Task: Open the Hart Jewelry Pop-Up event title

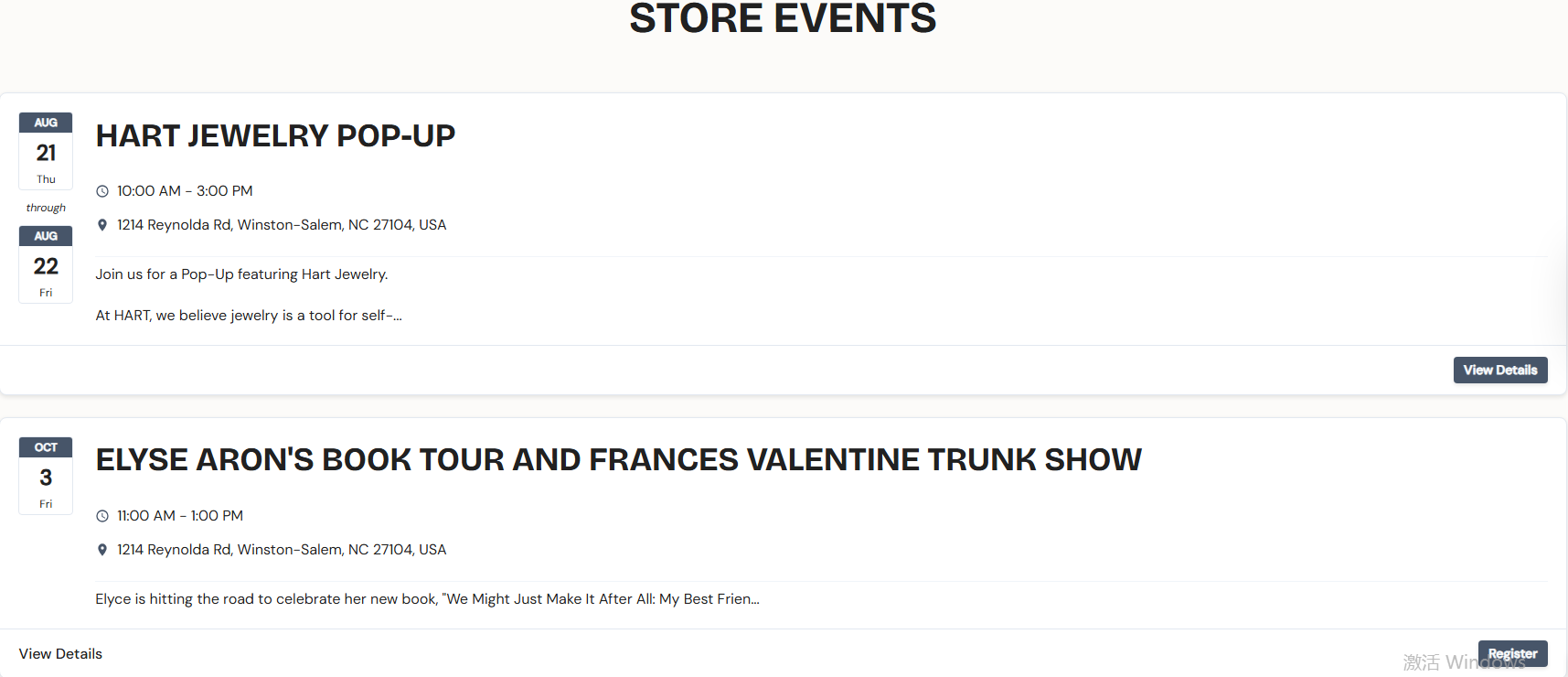Action: coord(275,136)
